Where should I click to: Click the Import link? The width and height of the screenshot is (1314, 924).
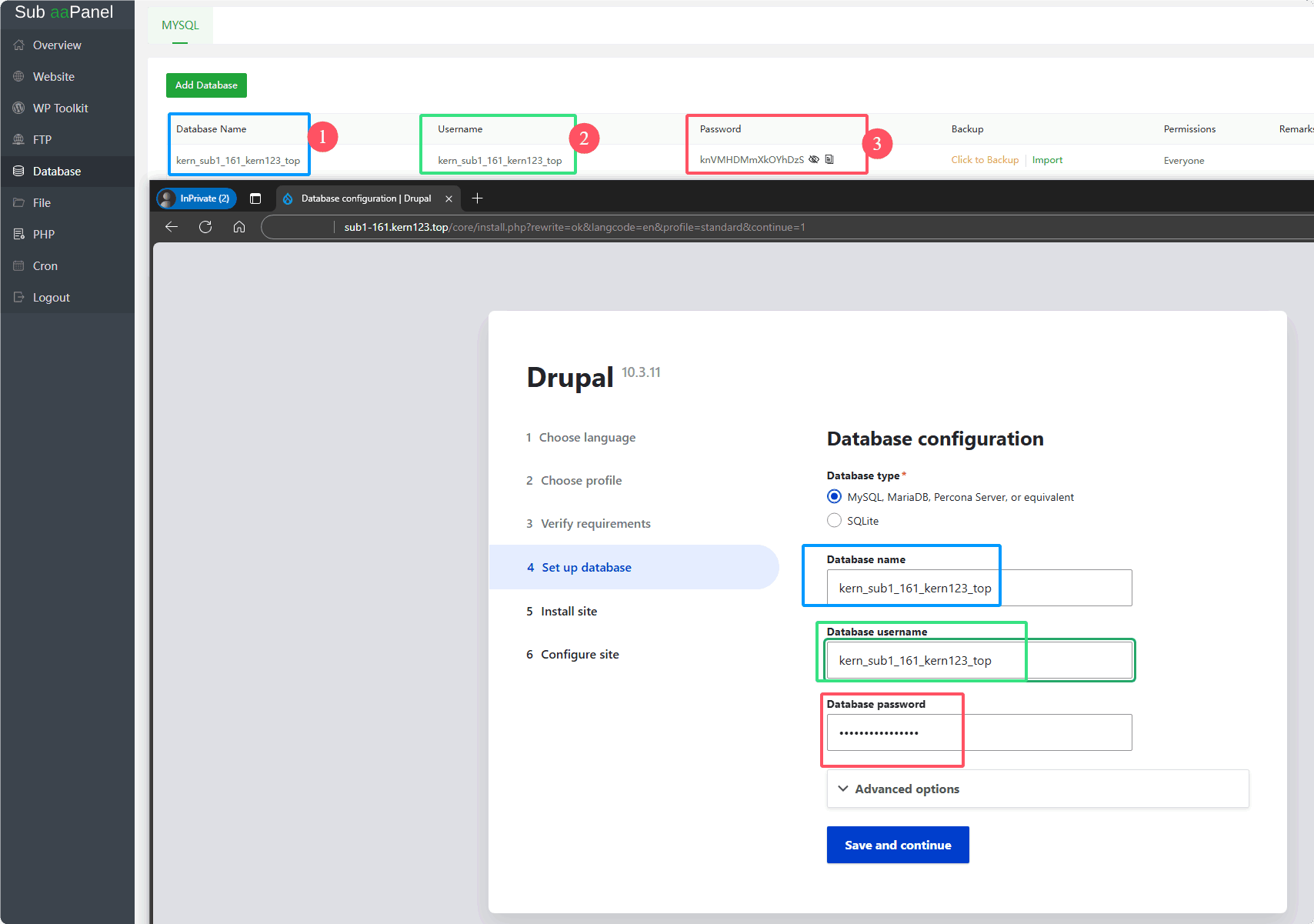1047,160
